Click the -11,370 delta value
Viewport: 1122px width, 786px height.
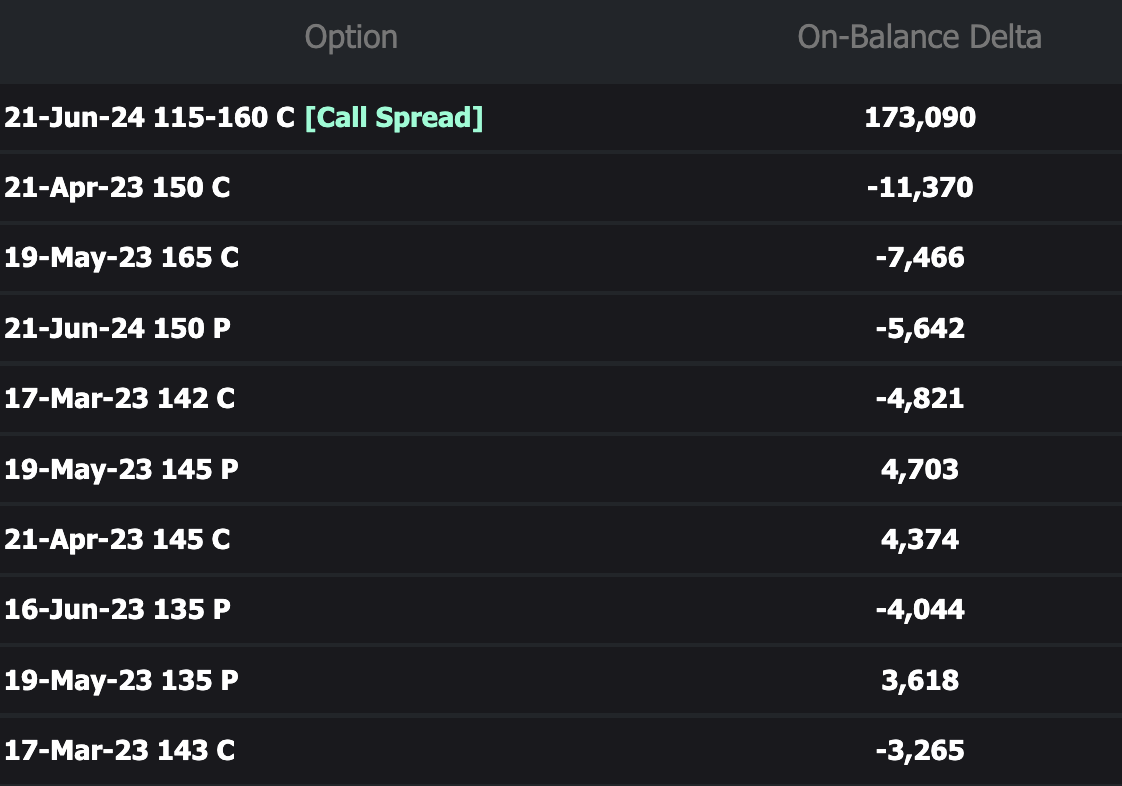pyautogui.click(x=919, y=188)
